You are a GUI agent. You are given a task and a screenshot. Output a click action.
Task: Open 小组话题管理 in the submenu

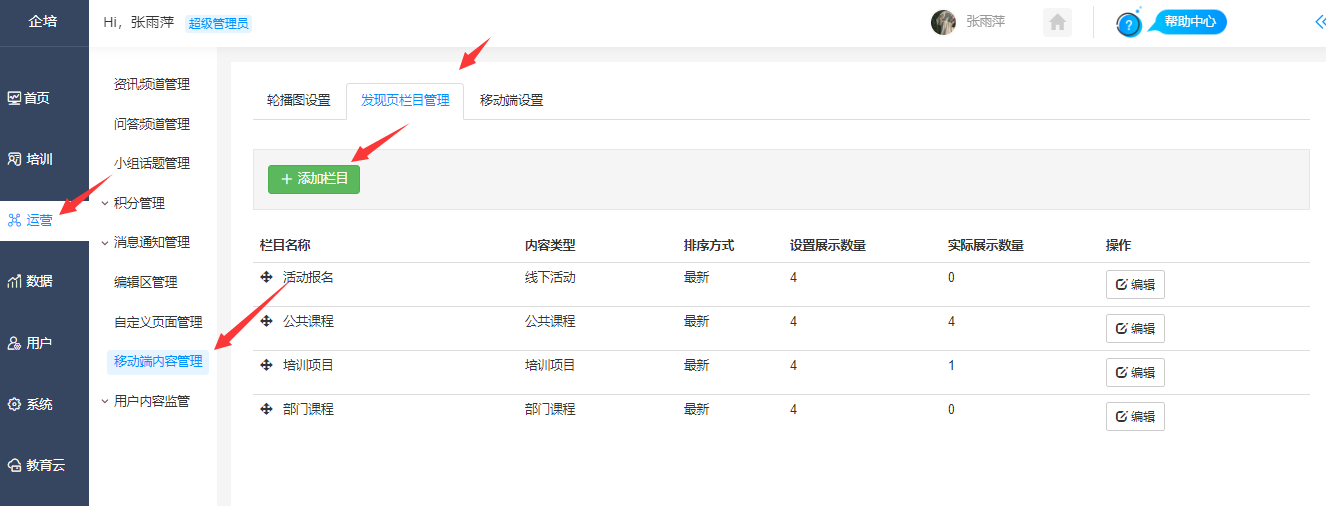point(152,163)
